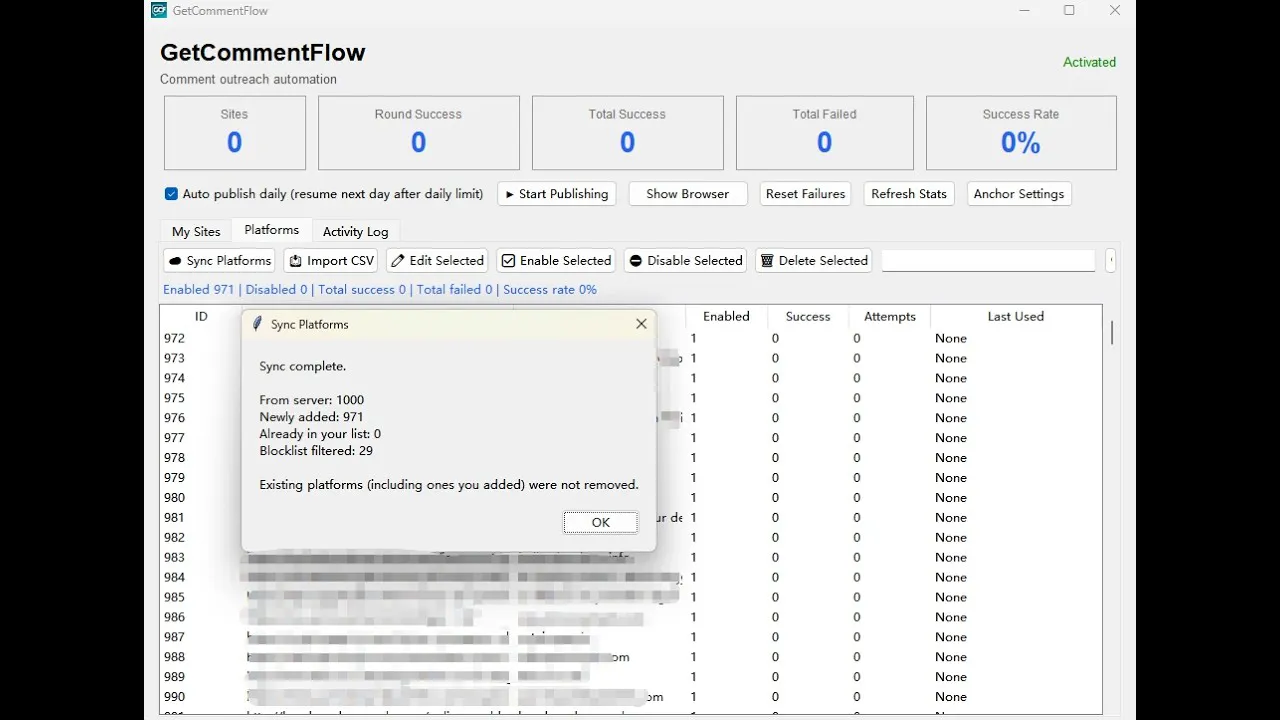Screen dimensions: 1280x720
Task: Click the 'Newly added: 971' line in dialog
Action: click(311, 417)
